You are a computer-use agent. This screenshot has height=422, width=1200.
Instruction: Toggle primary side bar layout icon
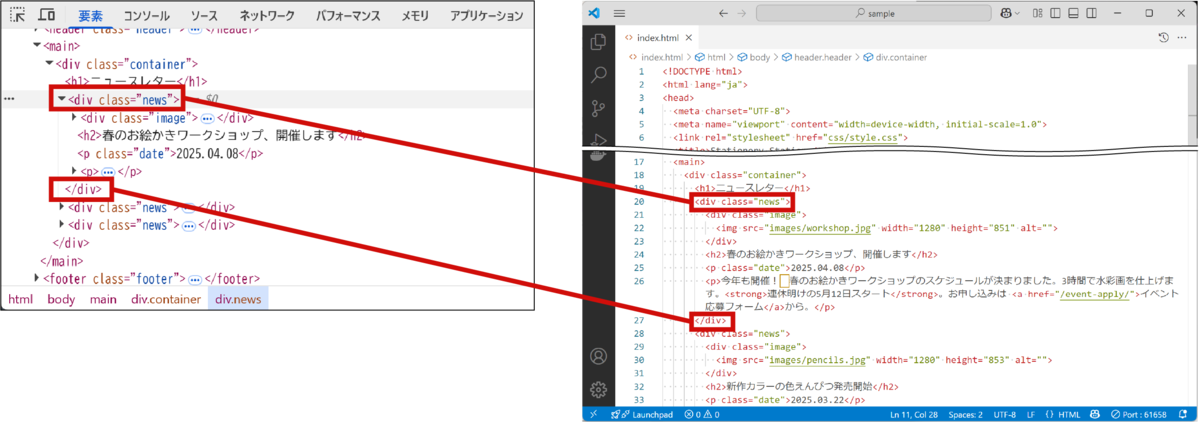coord(1055,13)
